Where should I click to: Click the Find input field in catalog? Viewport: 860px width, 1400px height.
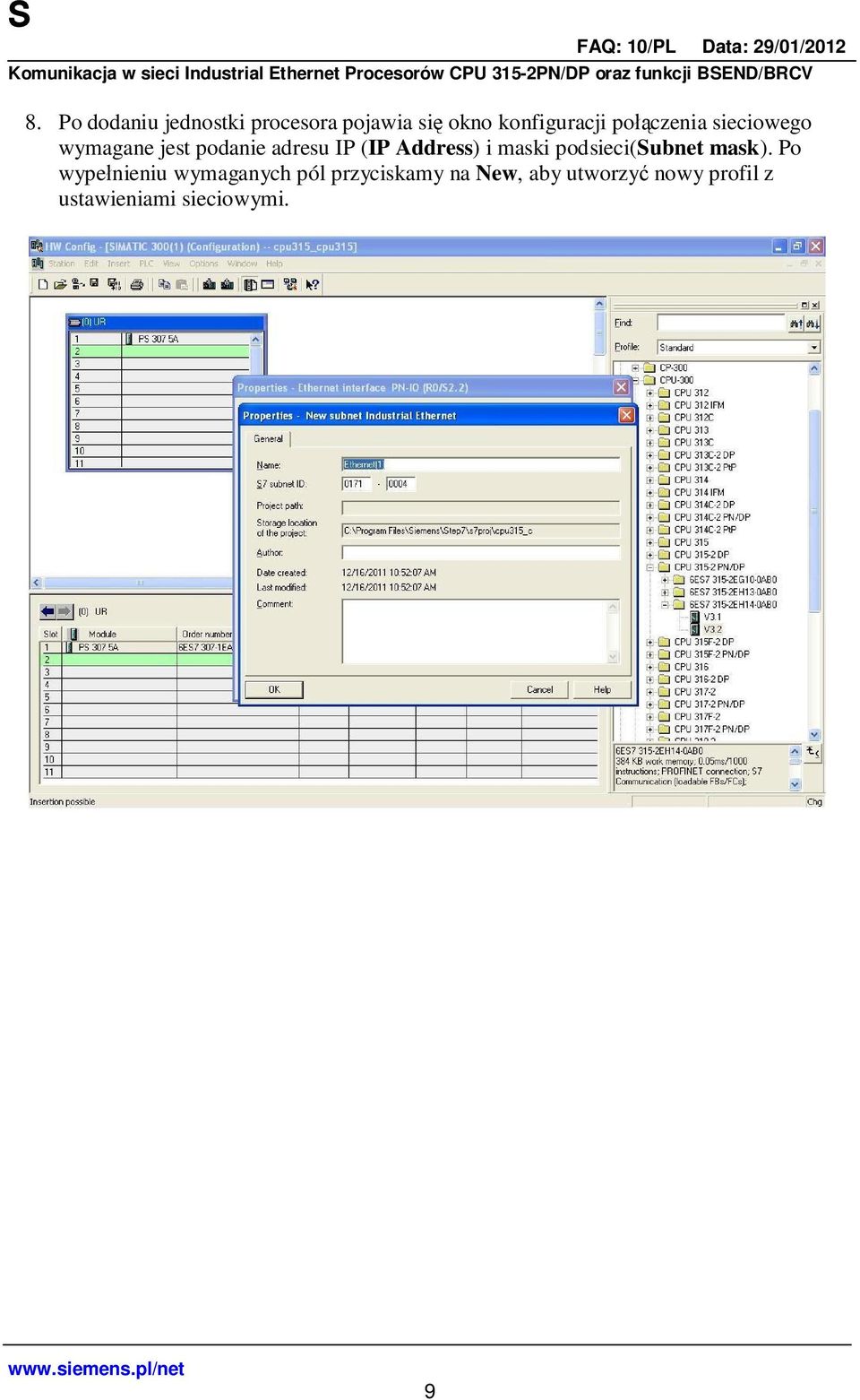click(721, 323)
